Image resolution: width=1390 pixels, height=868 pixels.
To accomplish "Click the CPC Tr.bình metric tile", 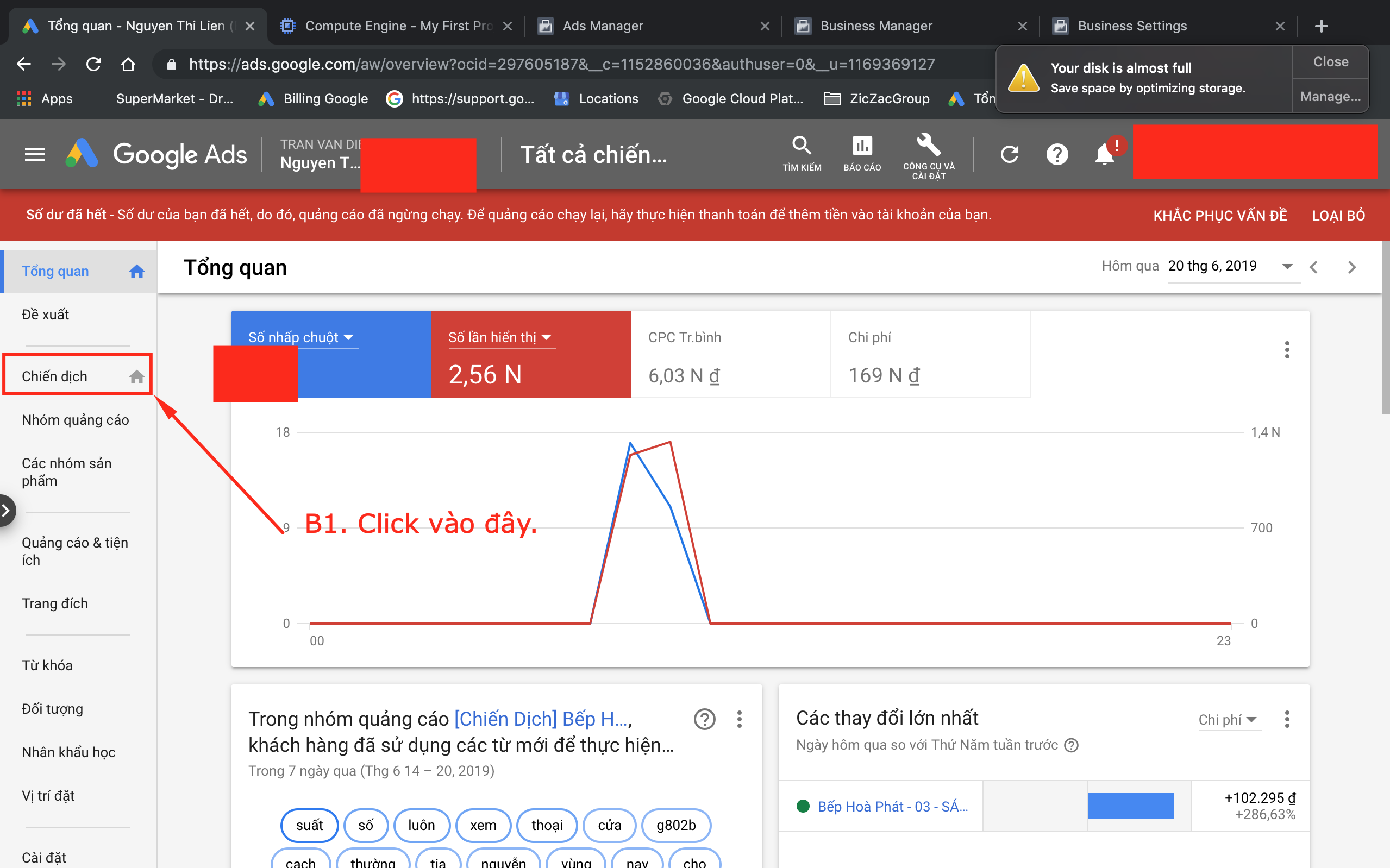I will coord(731,354).
